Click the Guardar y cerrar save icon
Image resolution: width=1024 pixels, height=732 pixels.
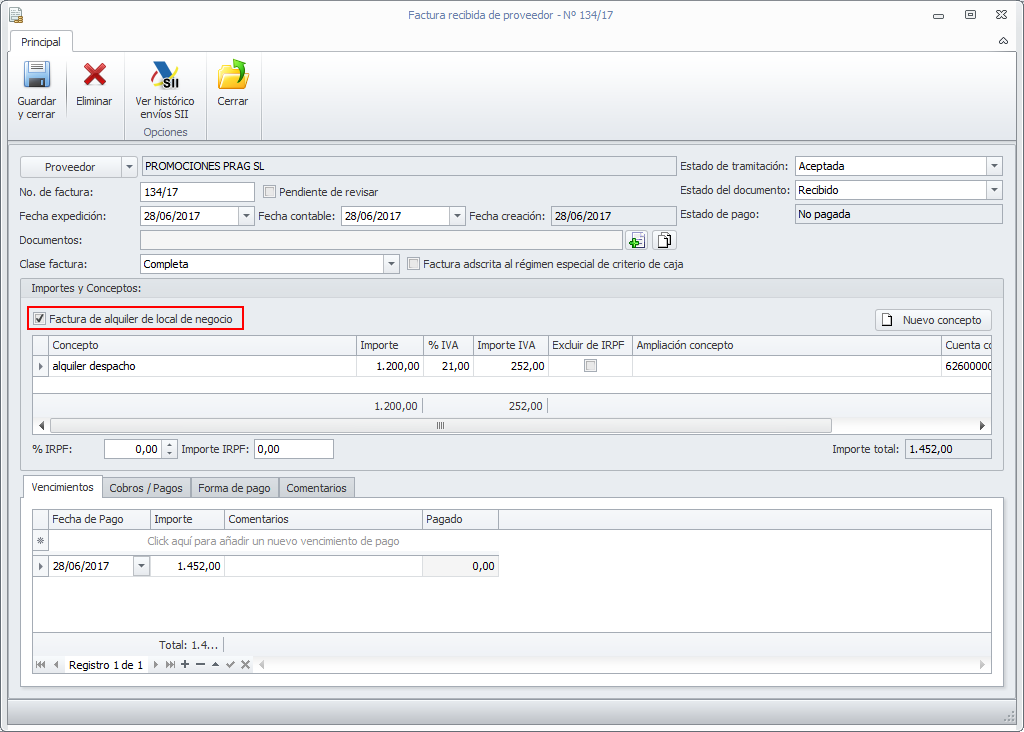tap(37, 77)
